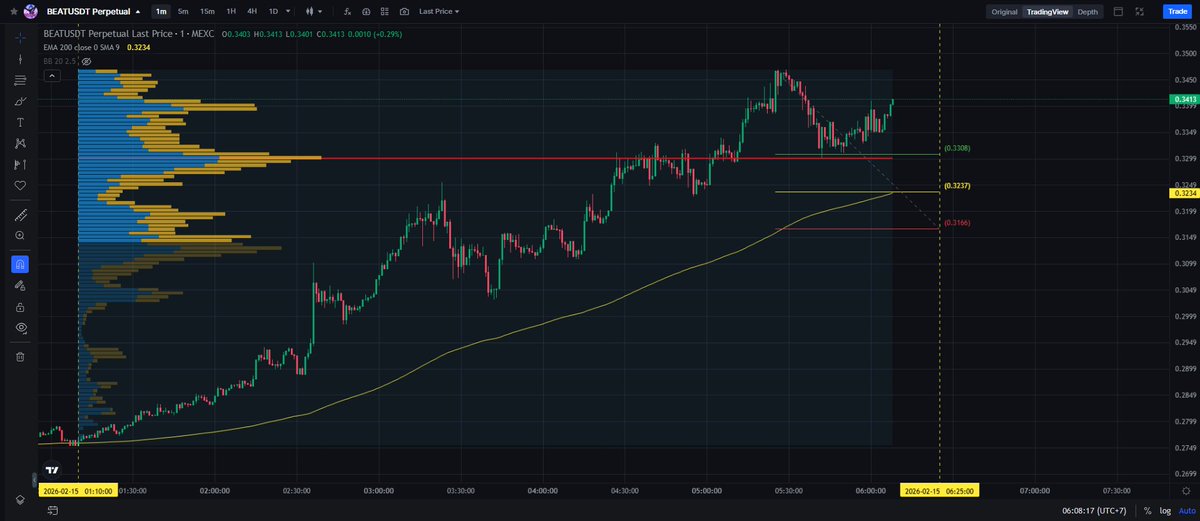Viewport: 1200px width, 521px height.
Task: Select the TradingView chart view
Action: click(1048, 12)
